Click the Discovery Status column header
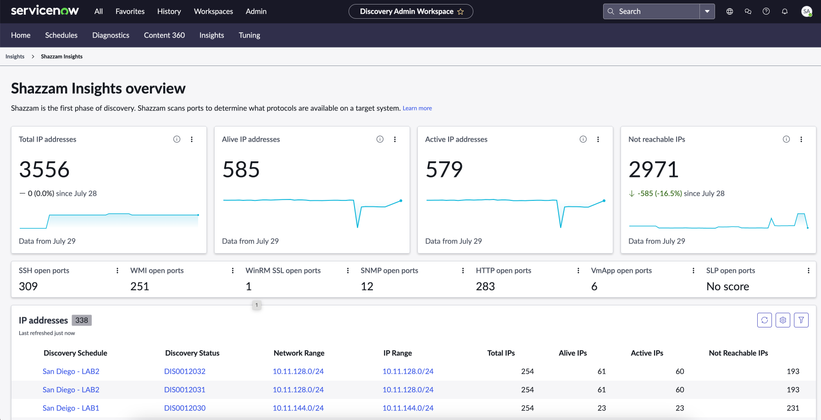The width and height of the screenshot is (821, 420). coord(192,353)
